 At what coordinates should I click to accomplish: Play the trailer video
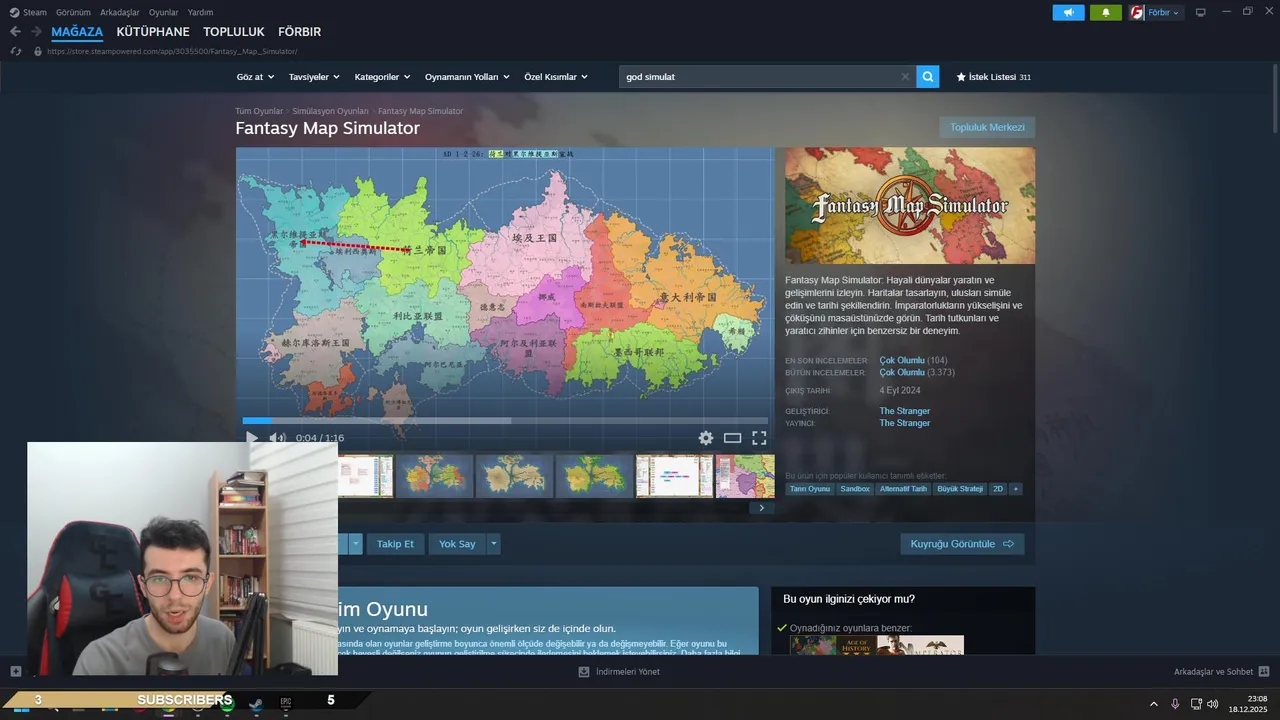(251, 438)
